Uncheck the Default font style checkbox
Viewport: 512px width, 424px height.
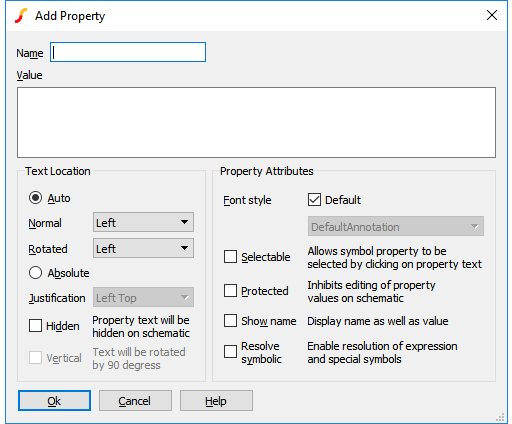(314, 200)
